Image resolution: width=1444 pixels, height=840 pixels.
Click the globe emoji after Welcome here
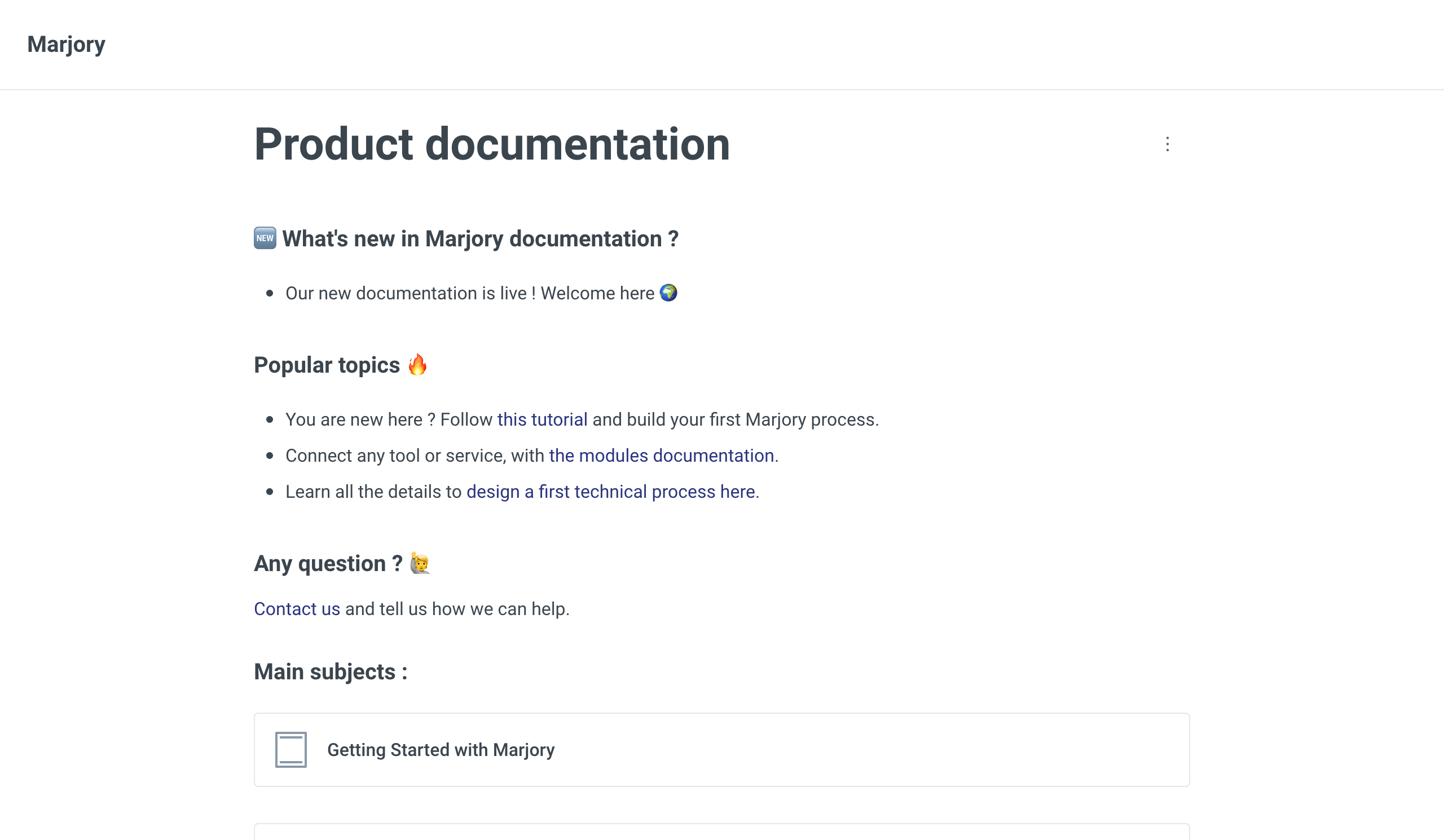[x=668, y=293]
